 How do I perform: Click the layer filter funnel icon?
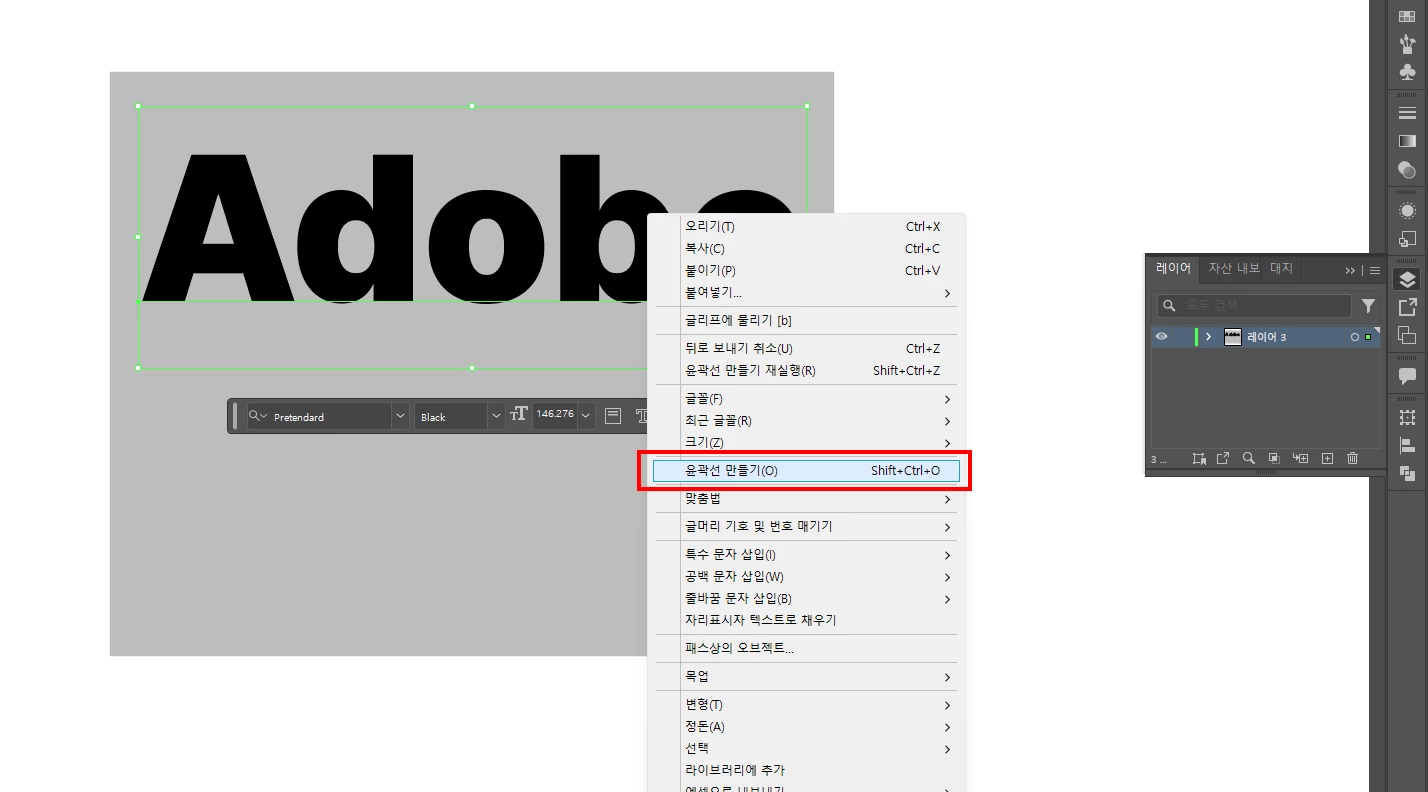(x=1368, y=306)
